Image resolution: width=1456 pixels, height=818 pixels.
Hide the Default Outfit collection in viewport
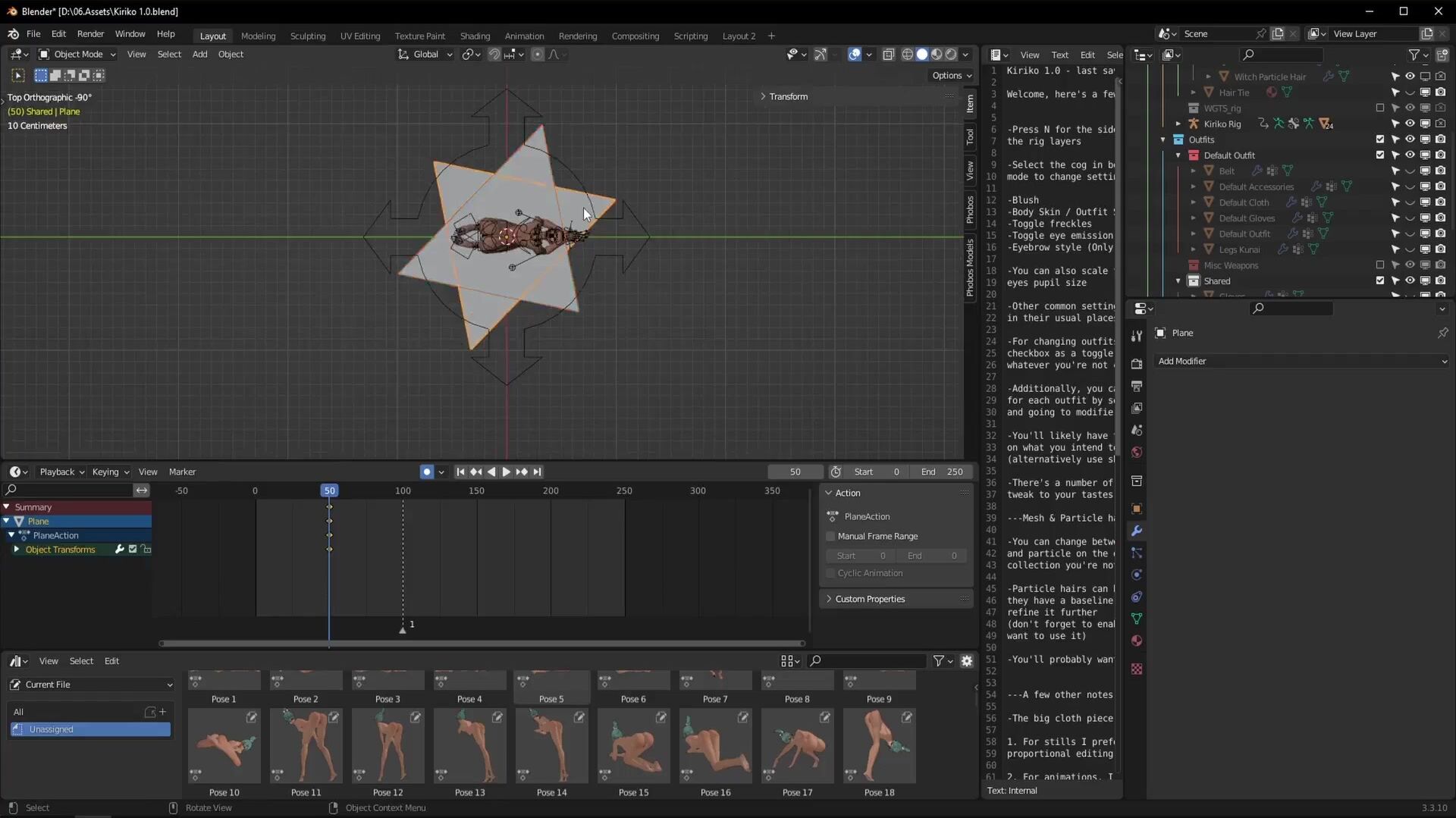coord(1410,155)
